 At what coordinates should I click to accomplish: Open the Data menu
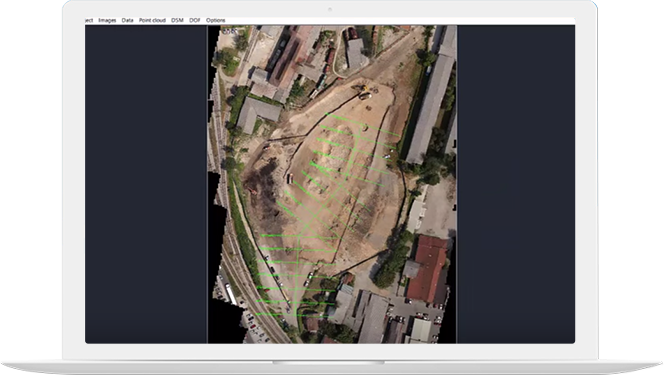coord(127,20)
